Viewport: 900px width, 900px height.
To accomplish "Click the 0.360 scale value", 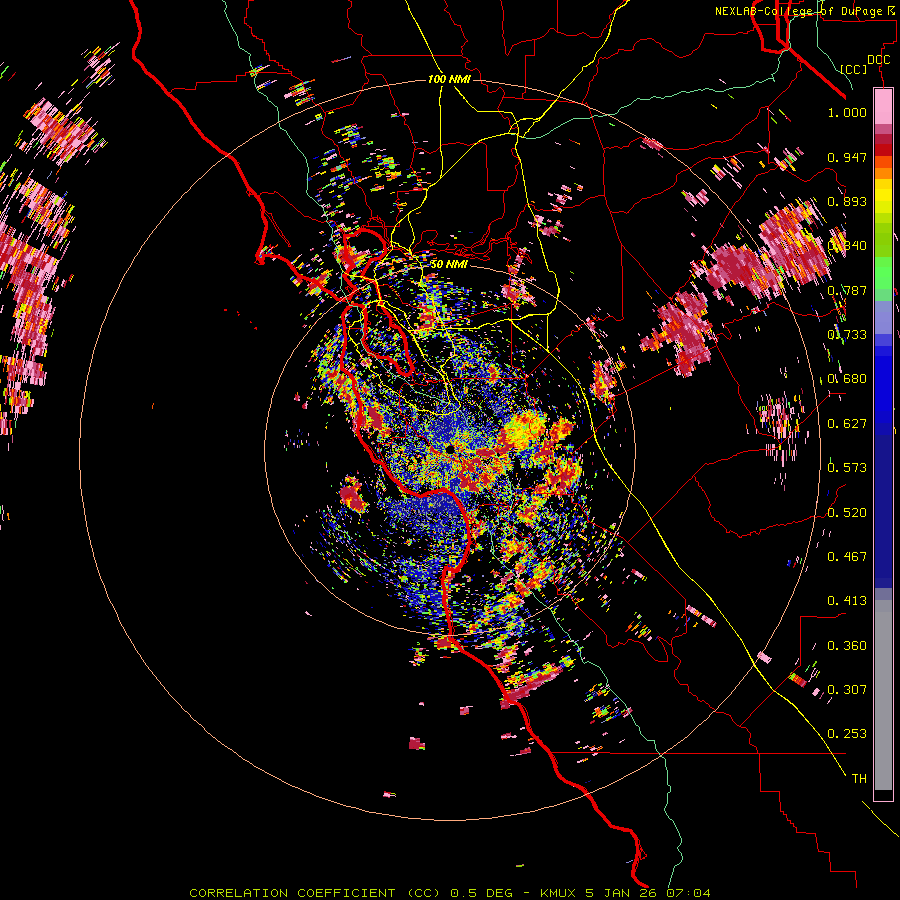I will (x=847, y=646).
